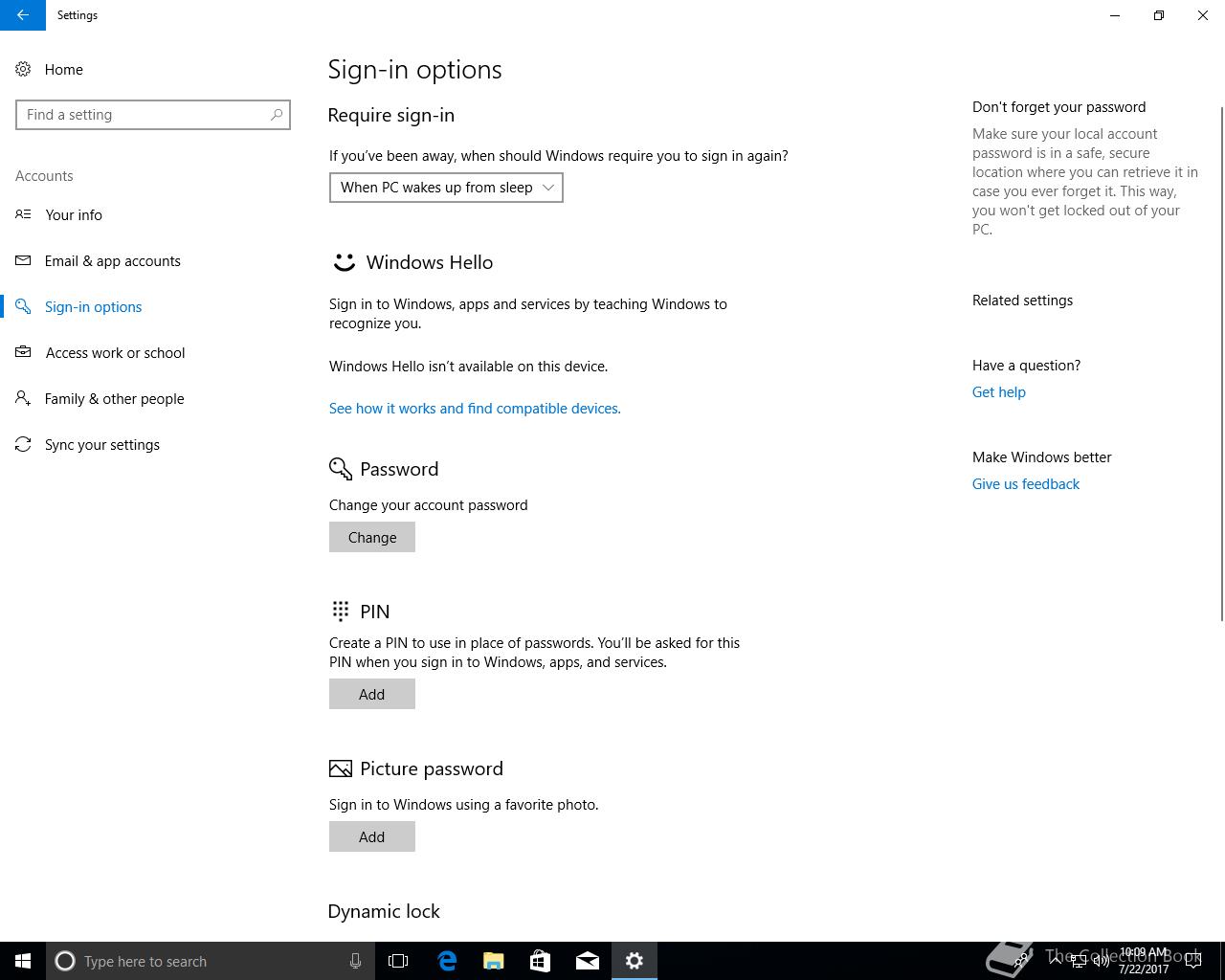The image size is (1225, 980).
Task: Add a PIN for sign-in
Action: (x=372, y=694)
